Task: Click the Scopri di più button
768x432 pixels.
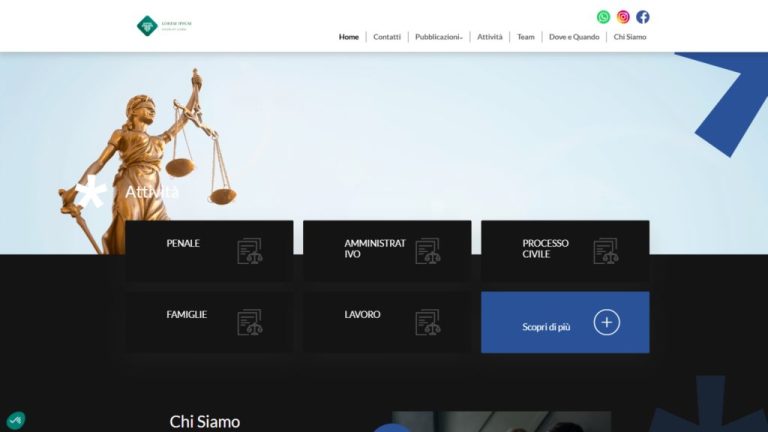Action: 565,322
